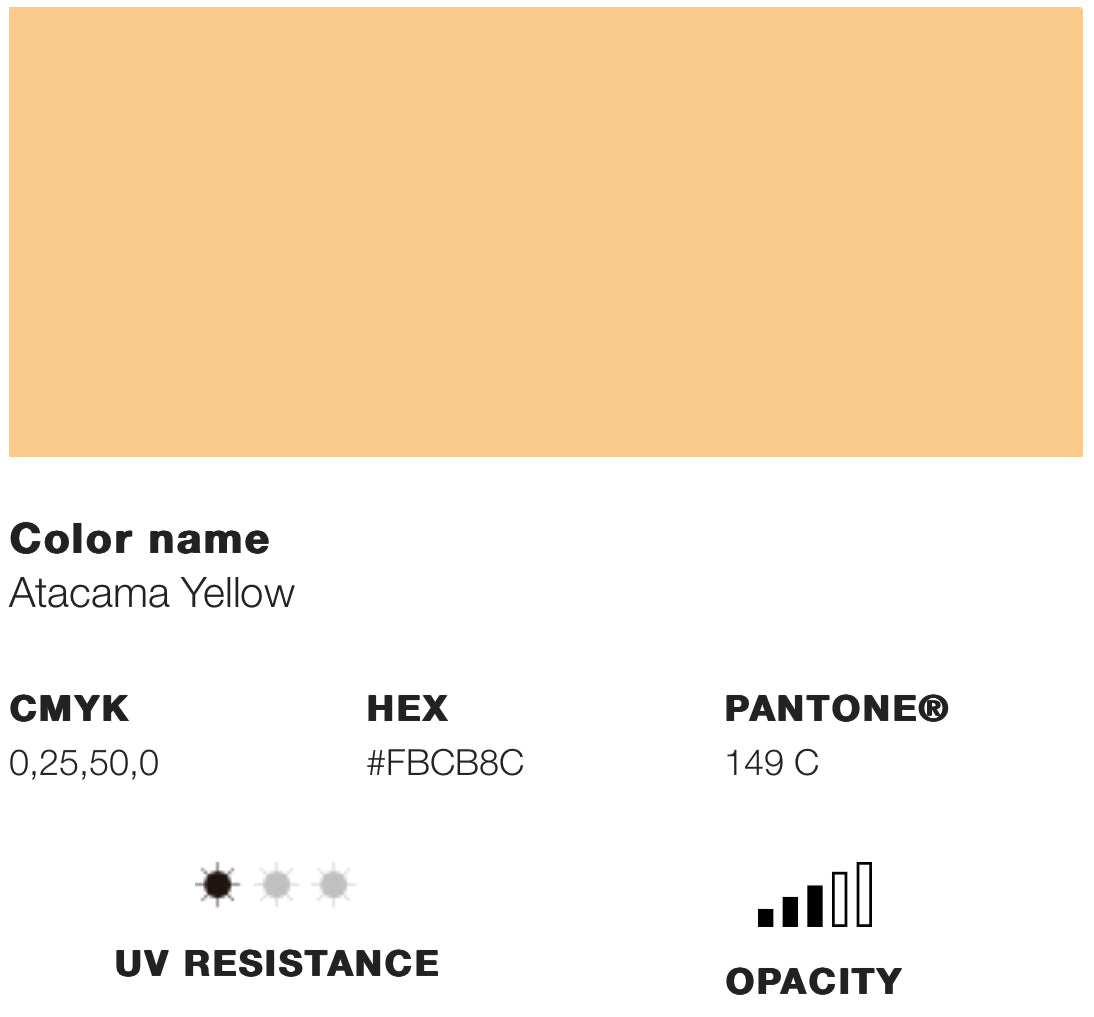Click the dark first UV sun icon

point(218,885)
